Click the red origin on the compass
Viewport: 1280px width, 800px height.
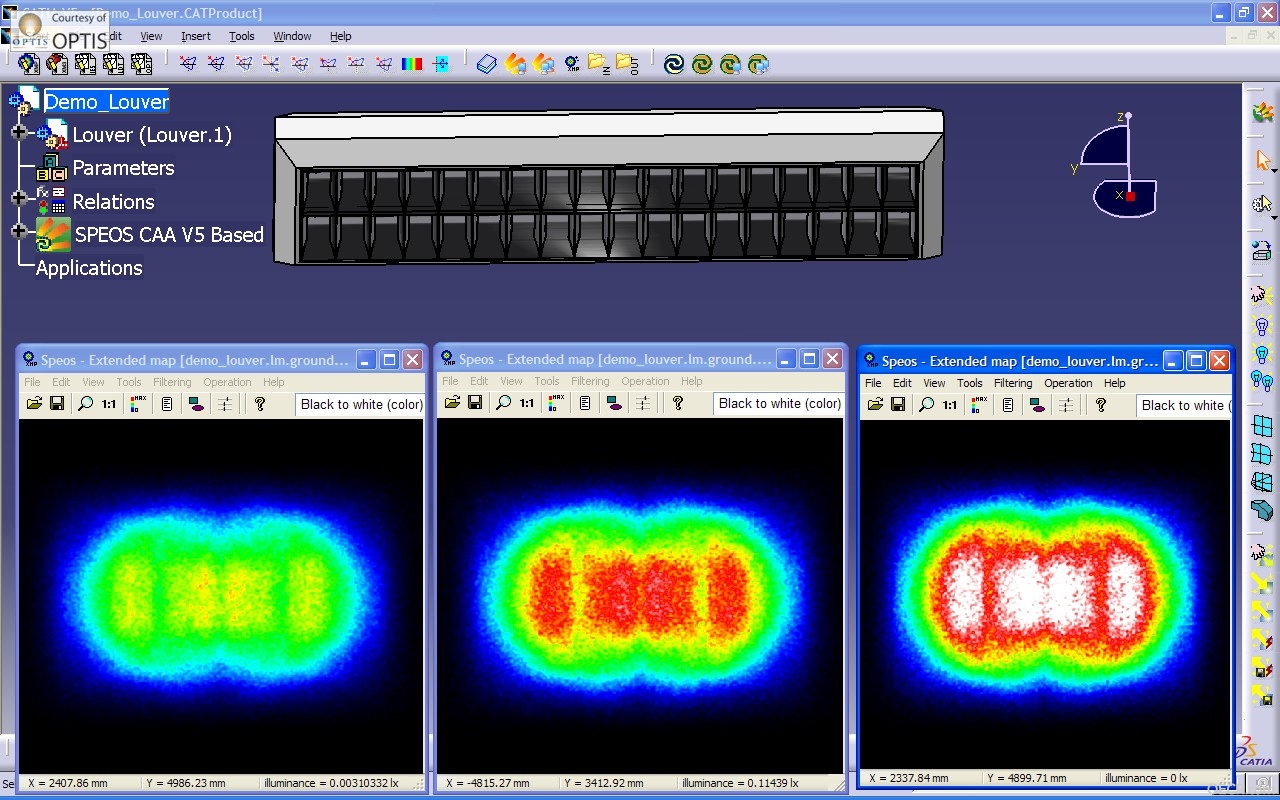pyautogui.click(x=1131, y=196)
